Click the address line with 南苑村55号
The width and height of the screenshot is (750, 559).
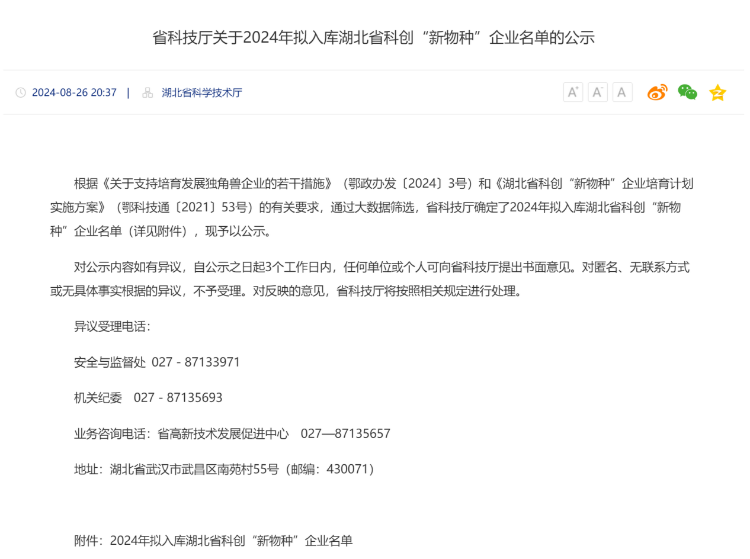224,469
